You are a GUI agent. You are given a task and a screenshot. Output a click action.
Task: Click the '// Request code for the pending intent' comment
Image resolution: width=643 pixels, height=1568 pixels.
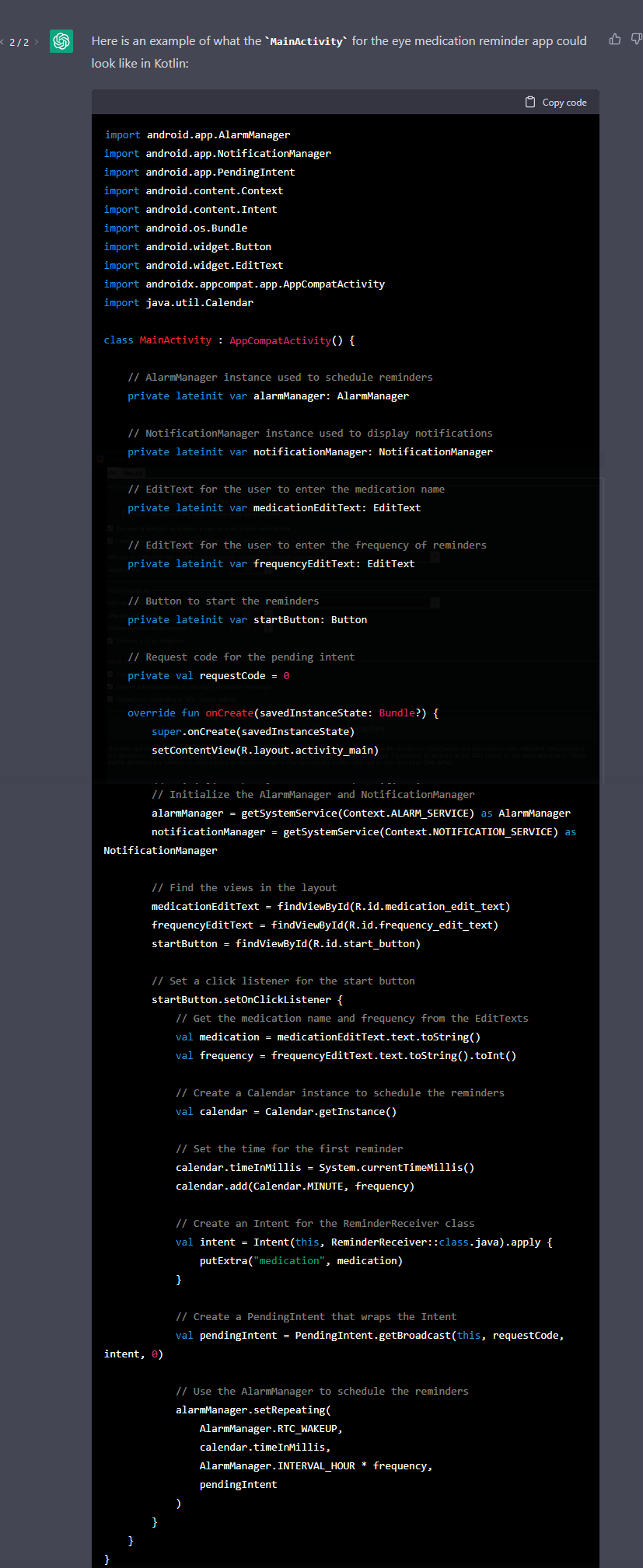point(241,657)
